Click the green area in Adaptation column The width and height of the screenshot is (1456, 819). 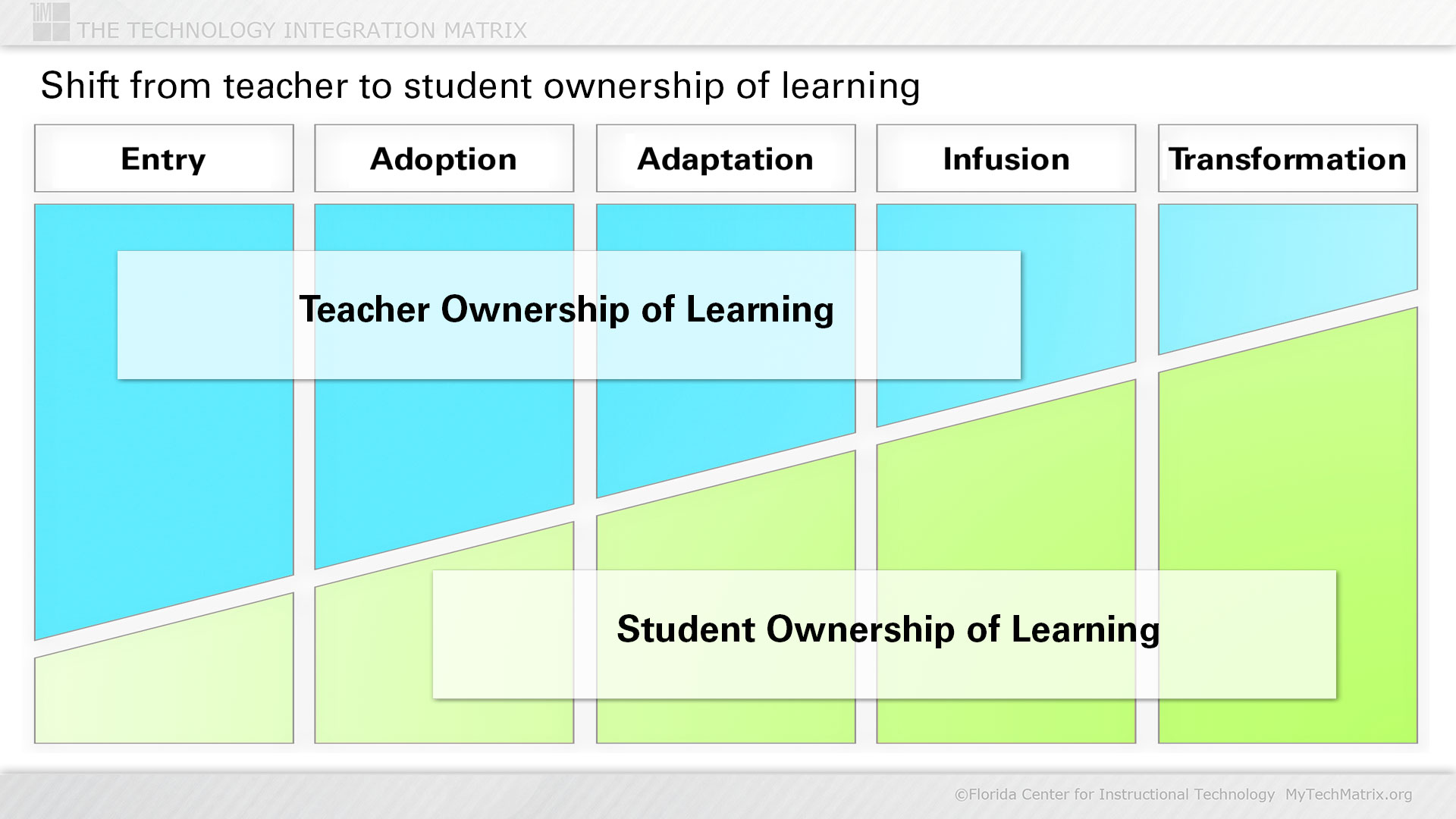click(725, 538)
